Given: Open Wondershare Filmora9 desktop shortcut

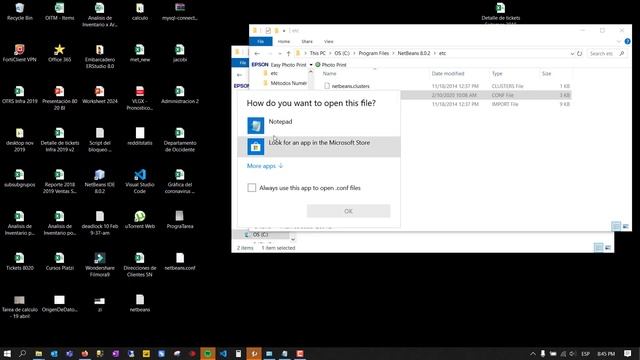Looking at the screenshot, I should [100, 264].
